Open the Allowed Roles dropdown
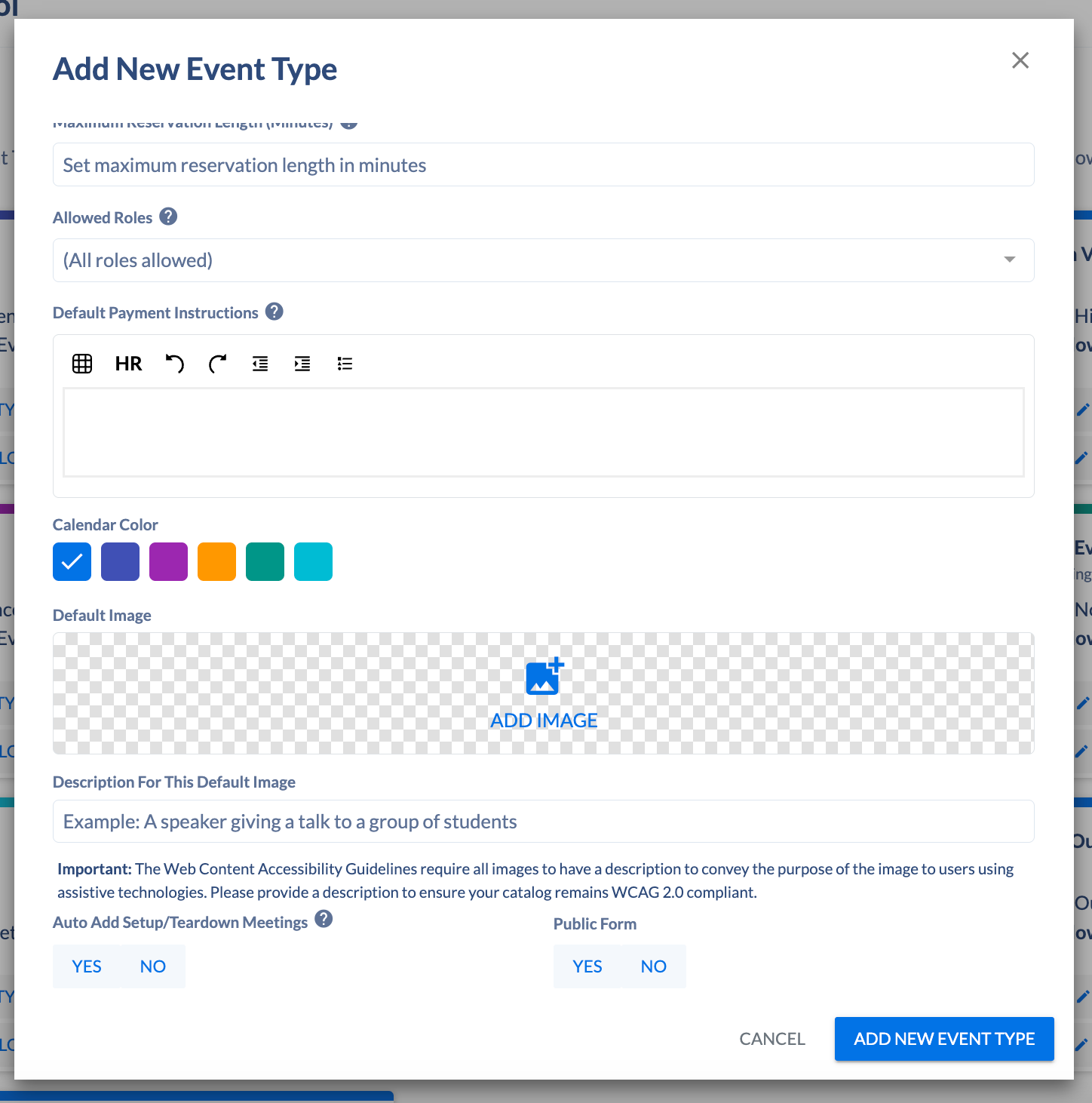Screen dimensions: 1092x1103 (543, 260)
